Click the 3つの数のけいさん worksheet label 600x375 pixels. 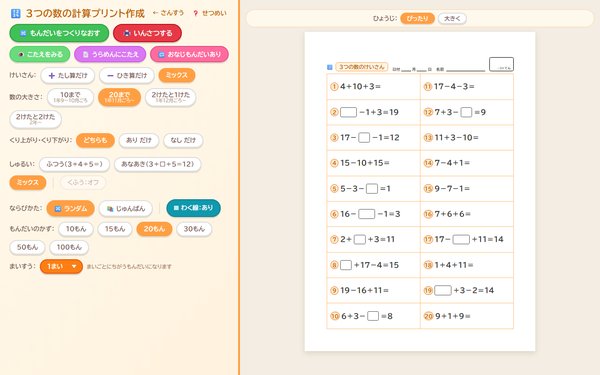pos(362,67)
